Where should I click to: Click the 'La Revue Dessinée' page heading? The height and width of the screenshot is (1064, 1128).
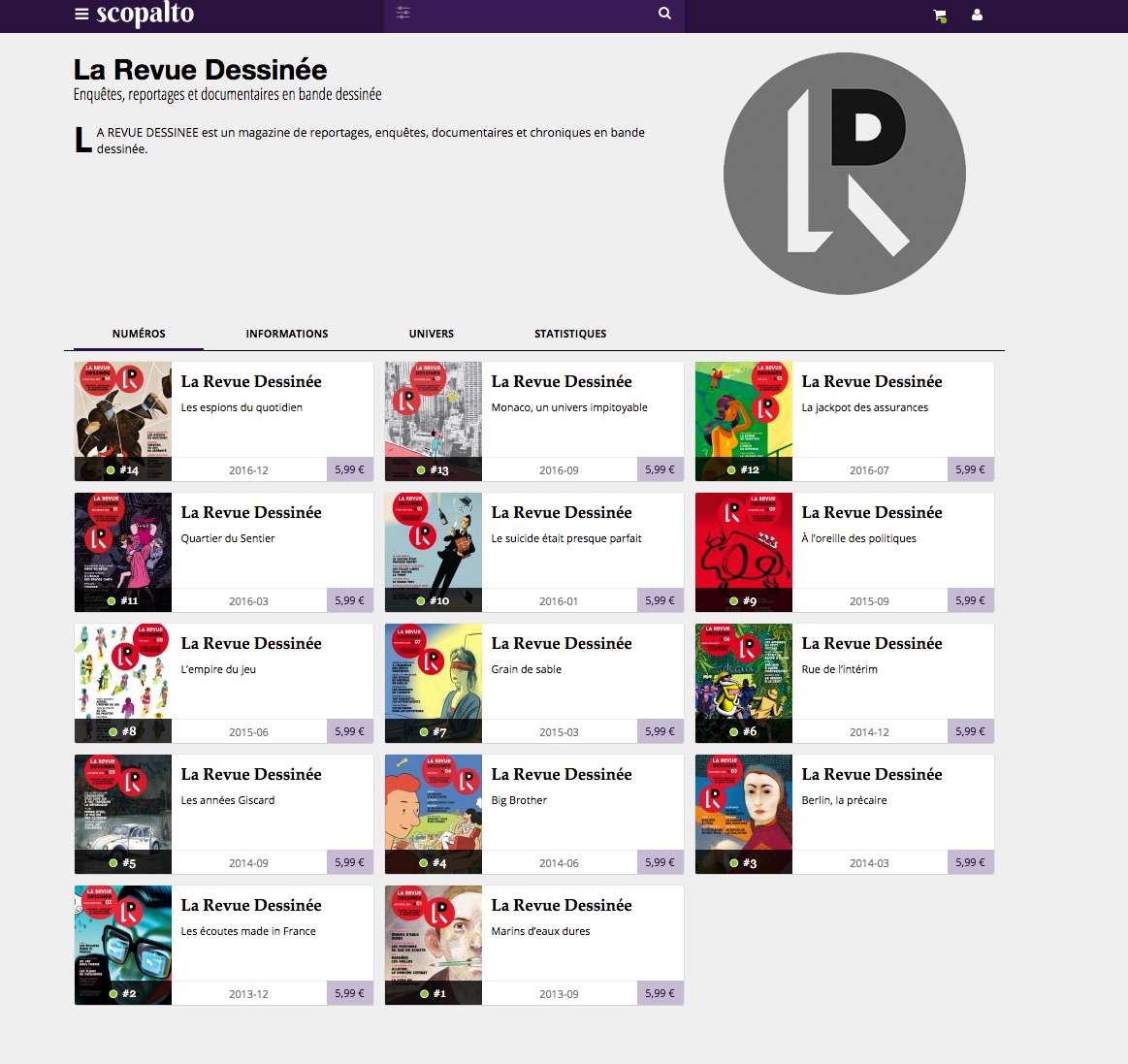tap(200, 70)
